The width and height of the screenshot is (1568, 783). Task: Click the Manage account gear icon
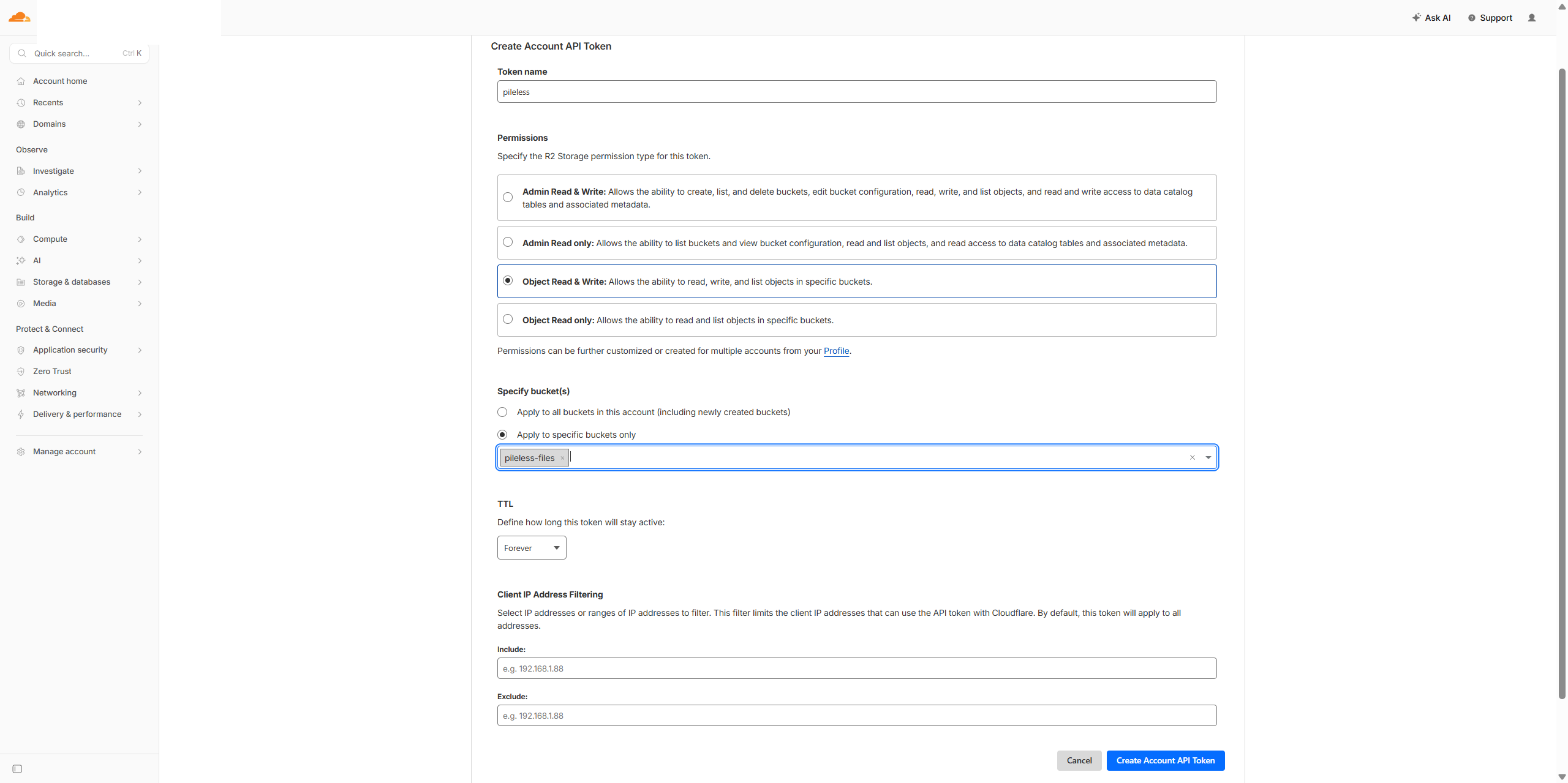21,452
